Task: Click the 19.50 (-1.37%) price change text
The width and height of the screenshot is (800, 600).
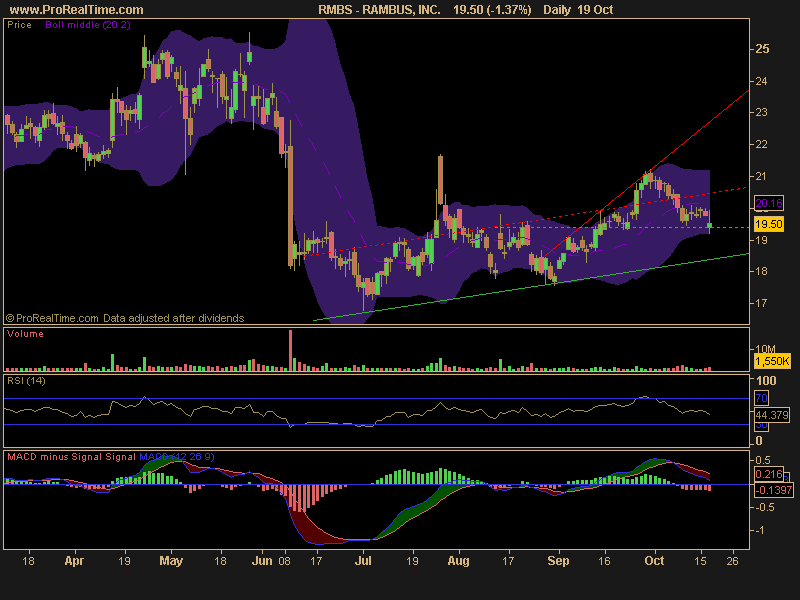Action: coord(492,10)
